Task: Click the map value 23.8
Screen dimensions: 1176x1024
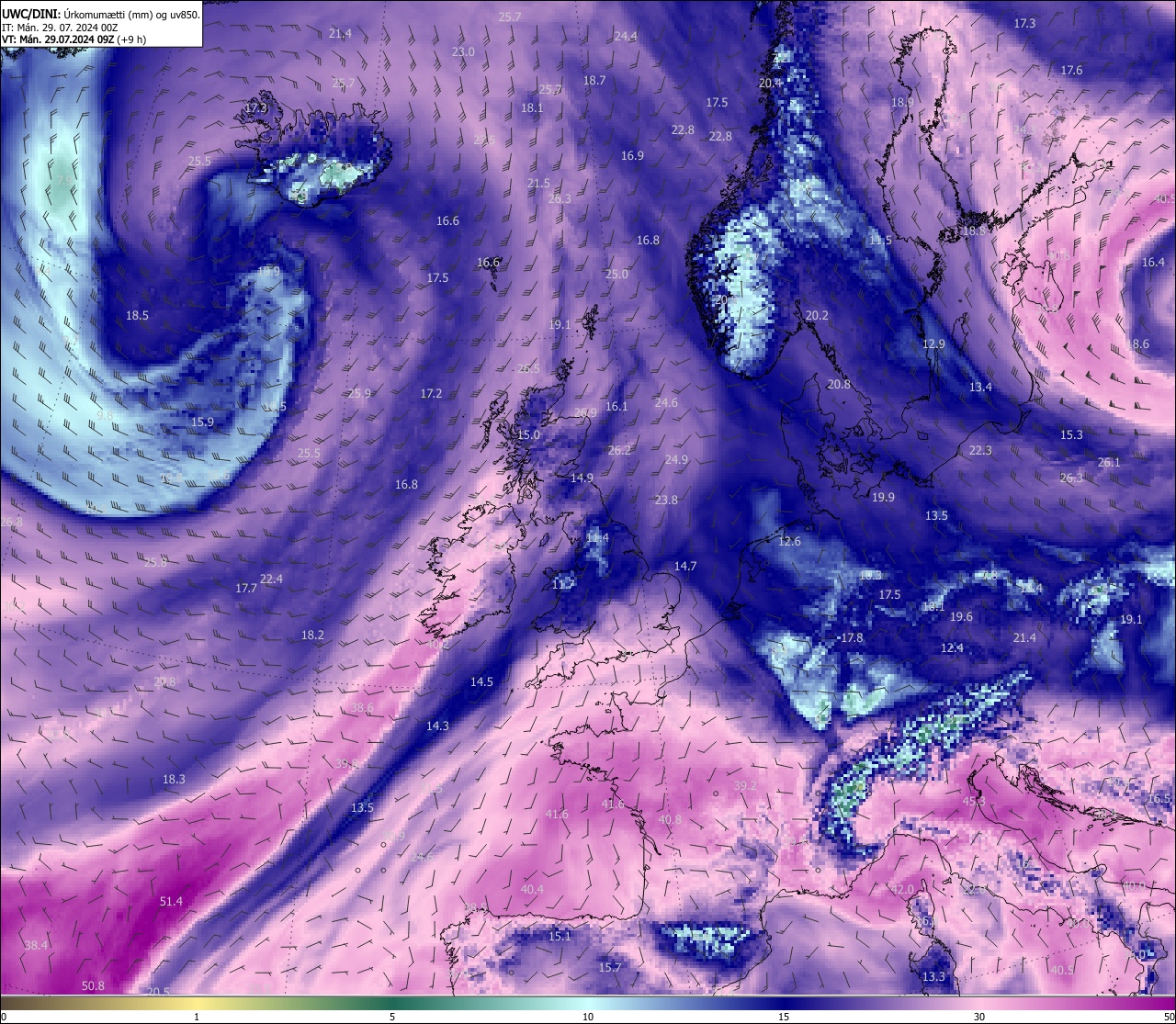Action: coord(666,500)
